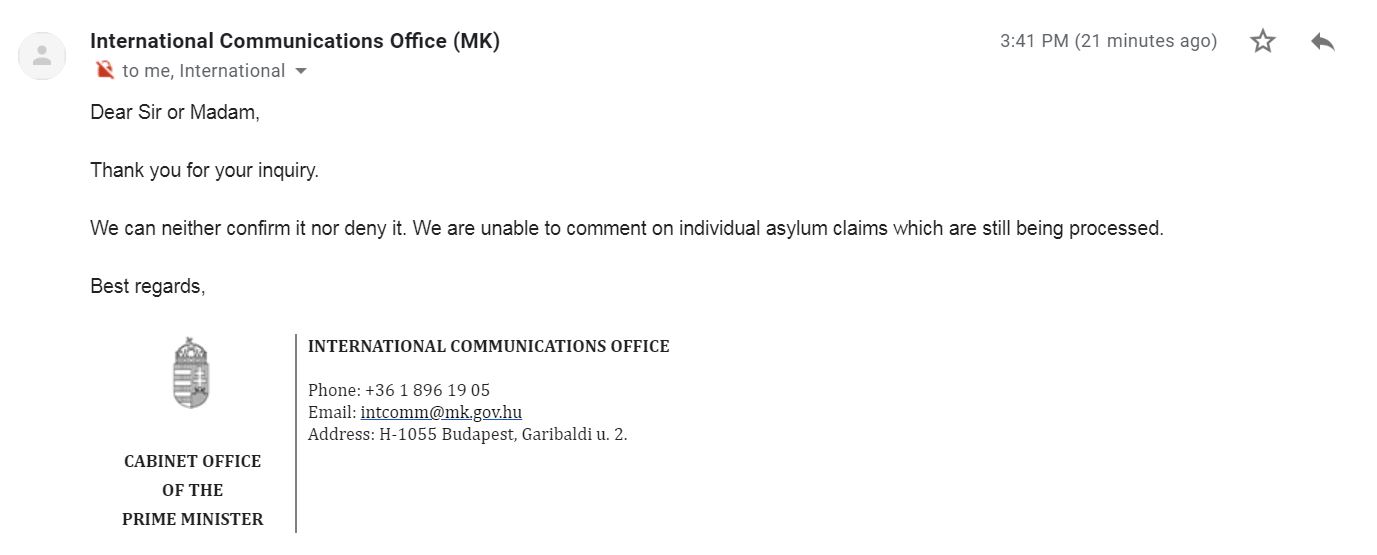Click the 'neither confirm it nor deny' sentence

(248, 228)
